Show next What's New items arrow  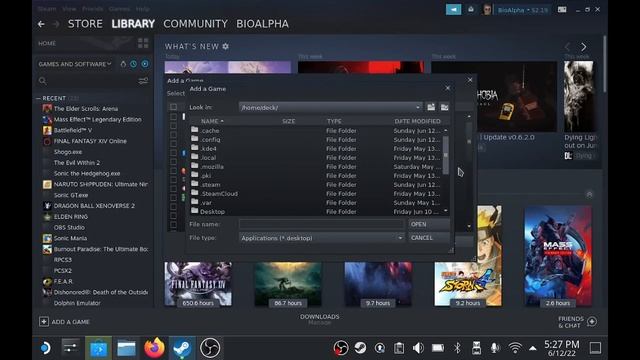[x=584, y=47]
